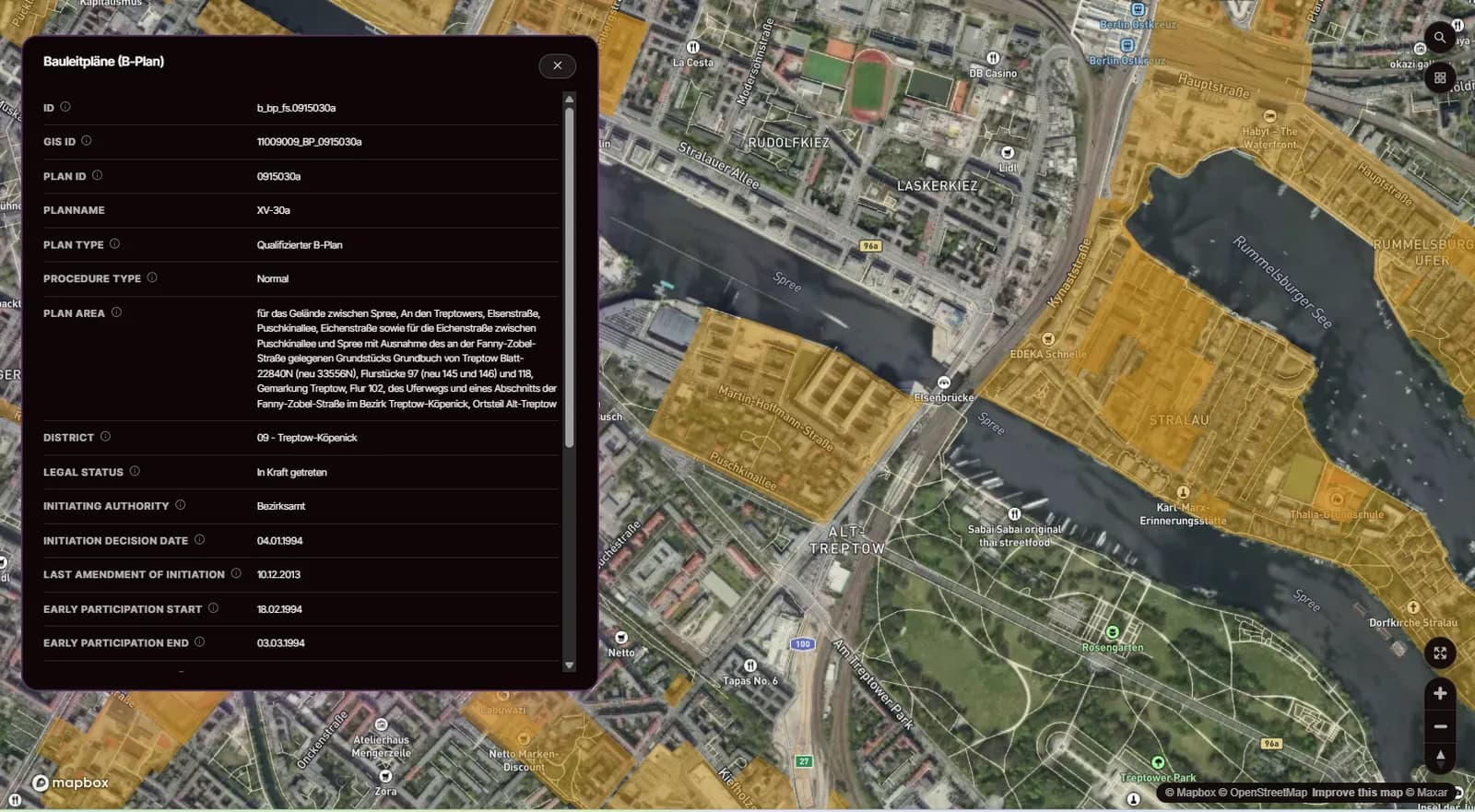Open the © Maxar attribution link
The width and height of the screenshot is (1475, 812).
click(1426, 793)
